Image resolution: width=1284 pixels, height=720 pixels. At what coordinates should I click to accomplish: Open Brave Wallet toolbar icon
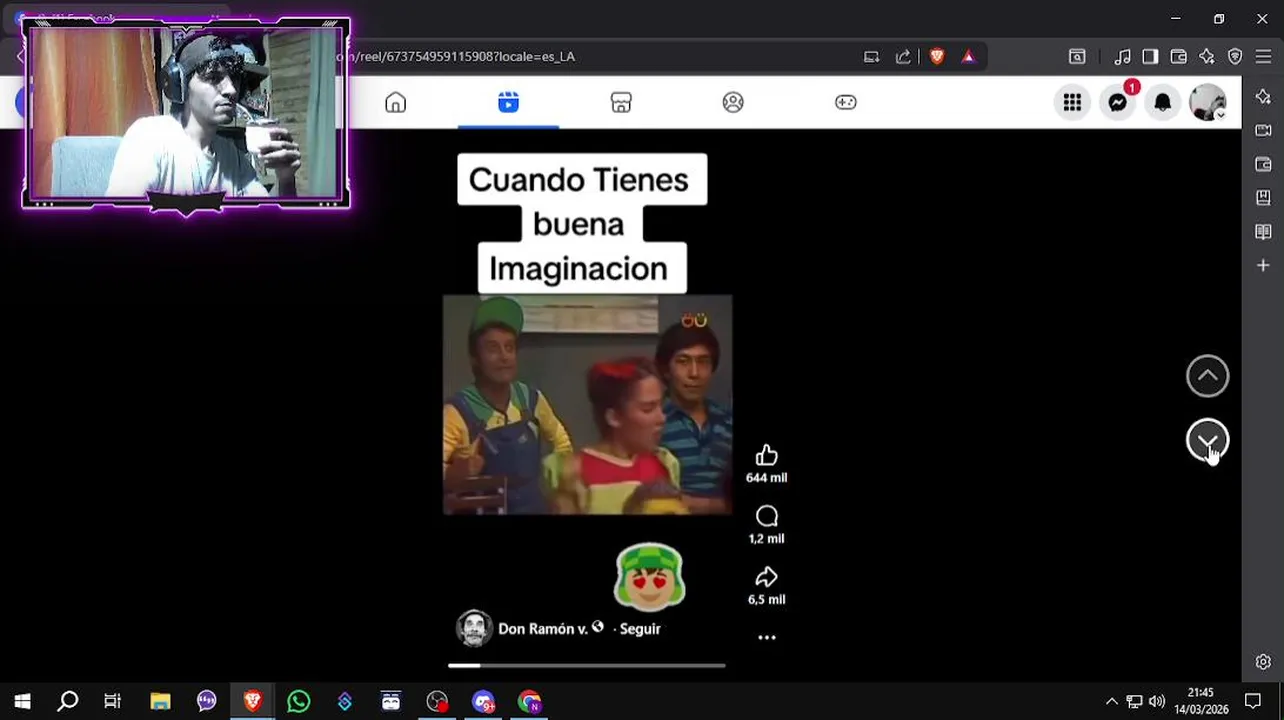1179,57
